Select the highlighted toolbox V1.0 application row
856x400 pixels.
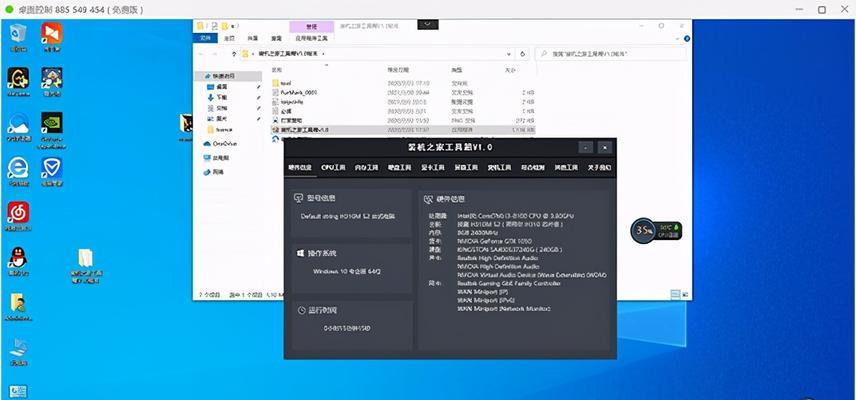point(403,130)
